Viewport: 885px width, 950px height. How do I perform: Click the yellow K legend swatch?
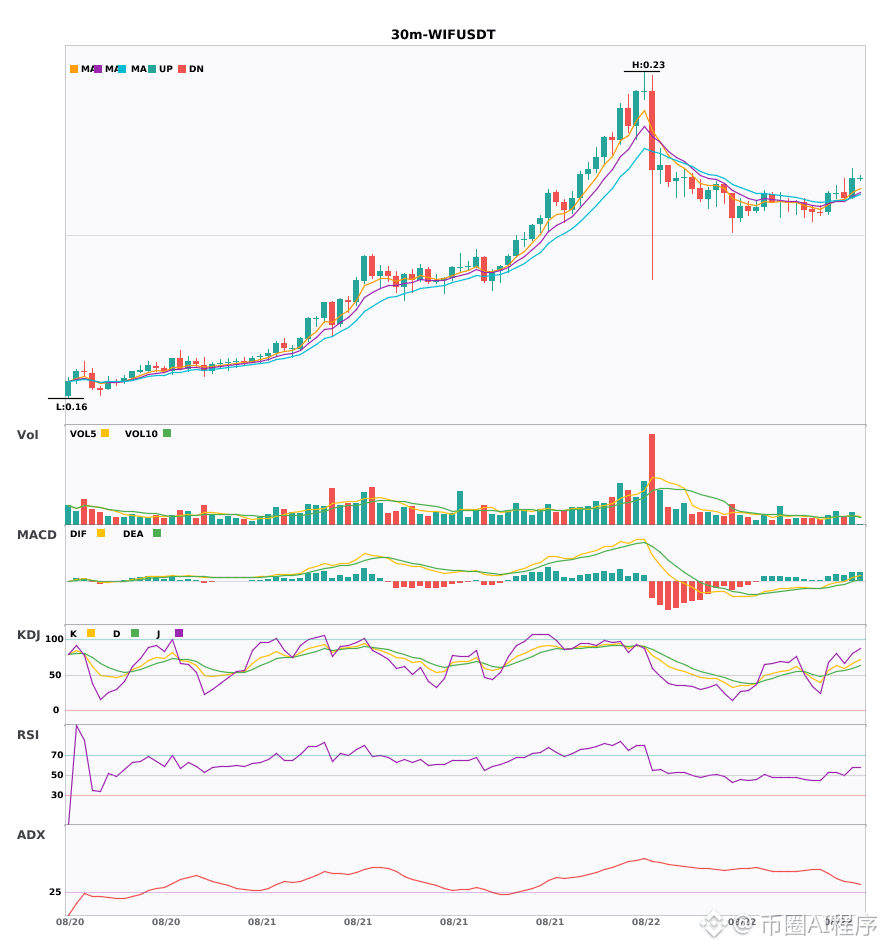91,633
